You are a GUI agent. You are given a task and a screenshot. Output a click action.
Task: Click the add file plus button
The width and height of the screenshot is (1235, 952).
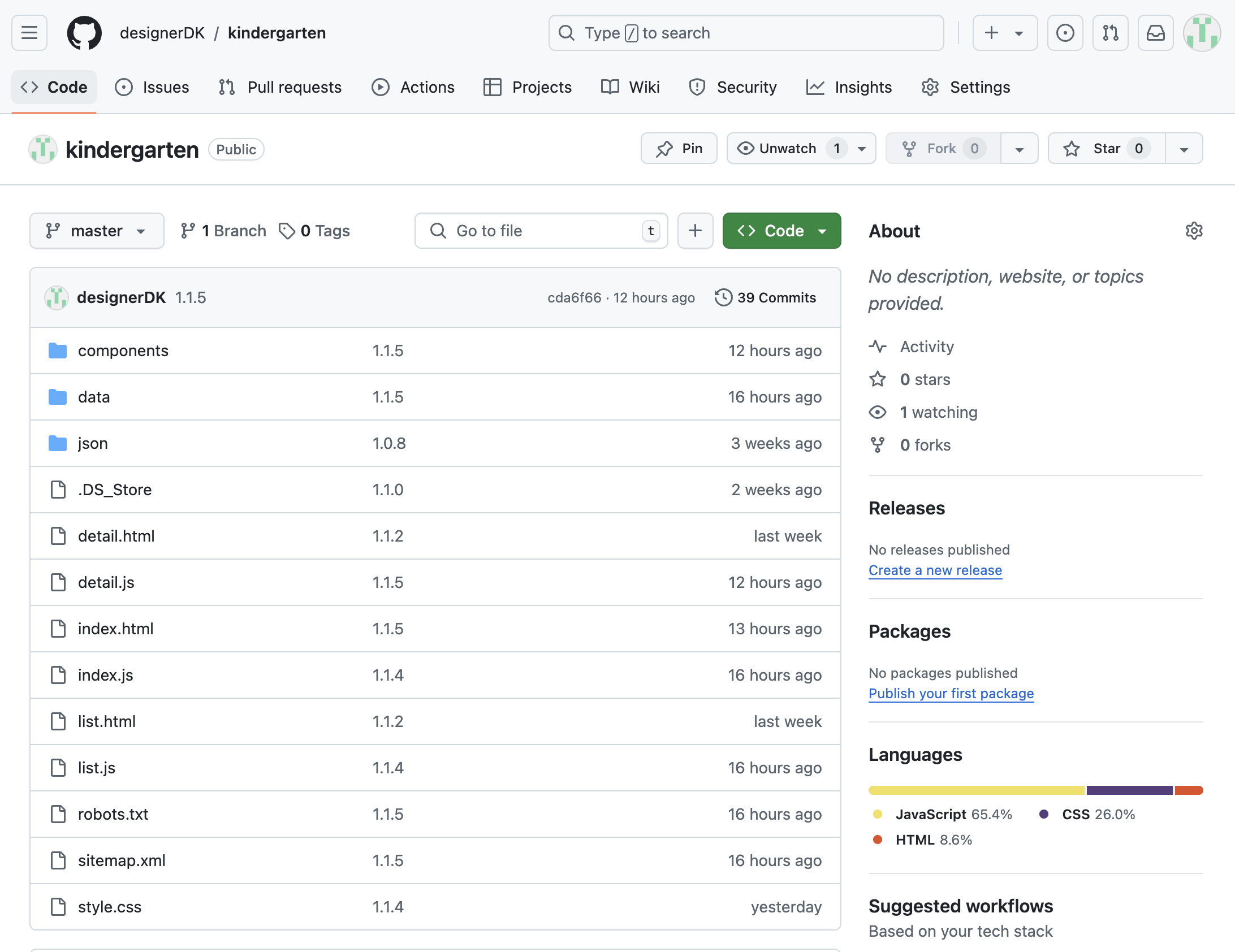pyautogui.click(x=695, y=231)
